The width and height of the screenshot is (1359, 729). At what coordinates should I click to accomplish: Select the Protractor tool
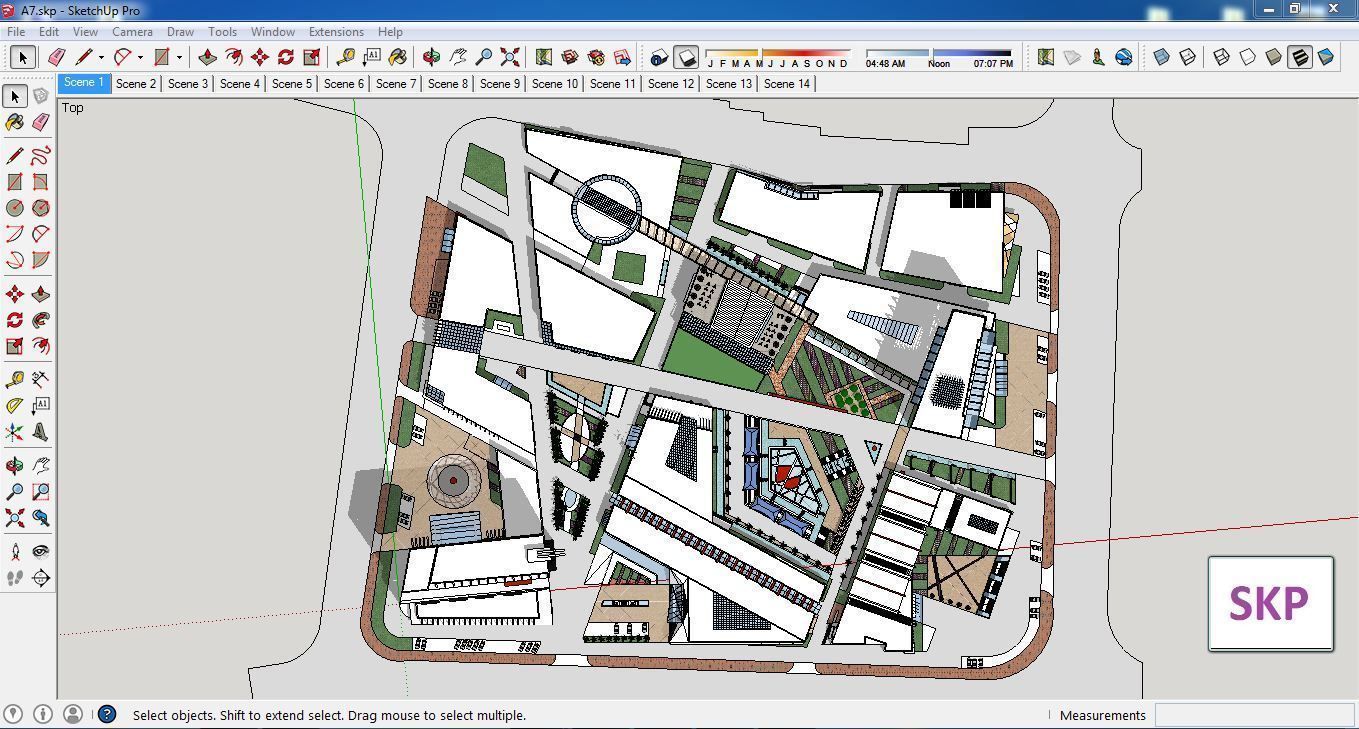coord(14,405)
